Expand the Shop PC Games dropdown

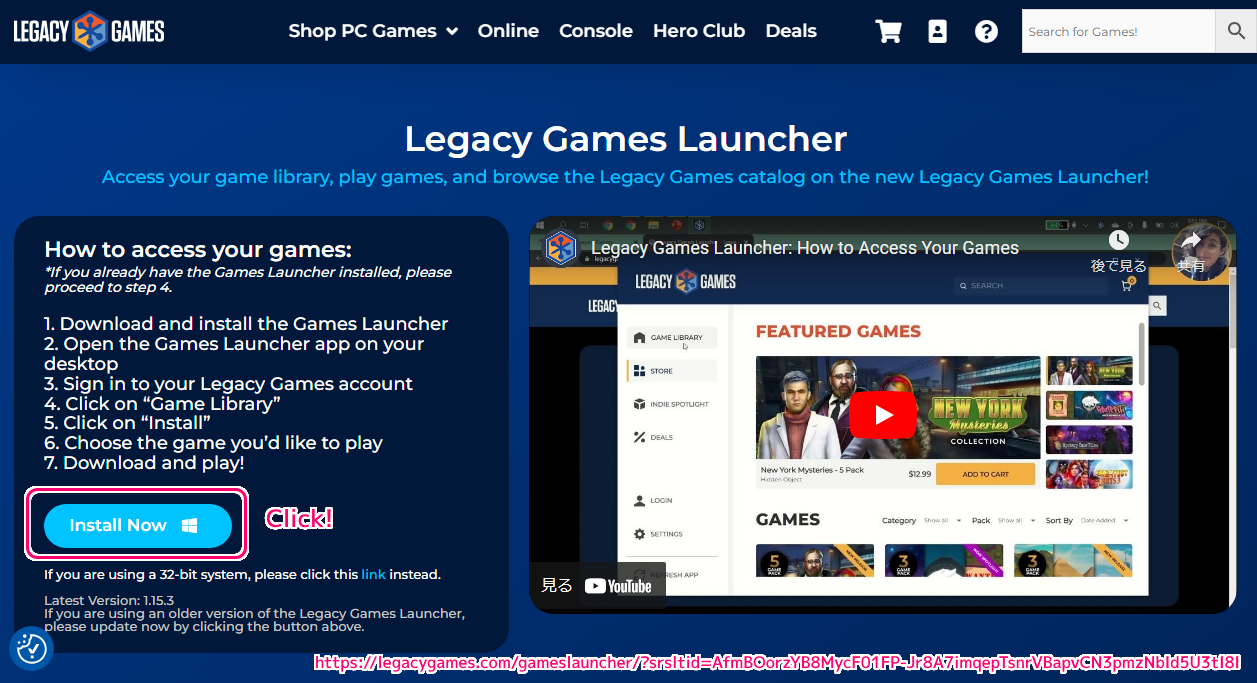pyautogui.click(x=373, y=31)
